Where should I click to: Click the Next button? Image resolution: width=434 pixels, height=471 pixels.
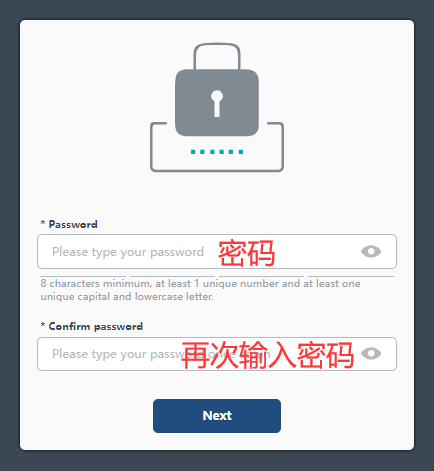coord(217,416)
